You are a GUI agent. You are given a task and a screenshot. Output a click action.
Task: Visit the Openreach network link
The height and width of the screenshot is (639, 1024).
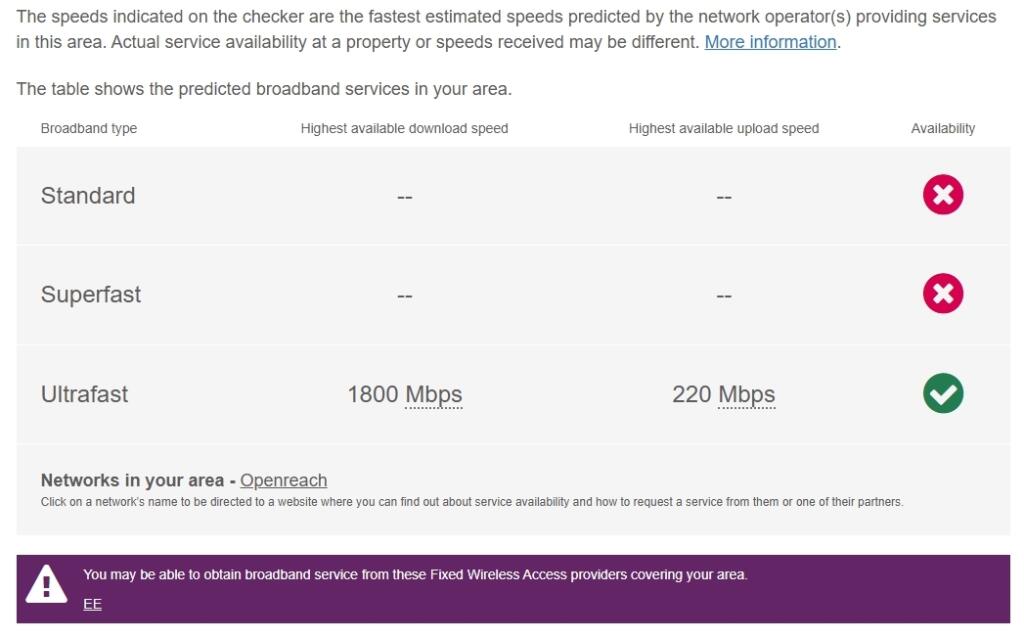pyautogui.click(x=283, y=480)
